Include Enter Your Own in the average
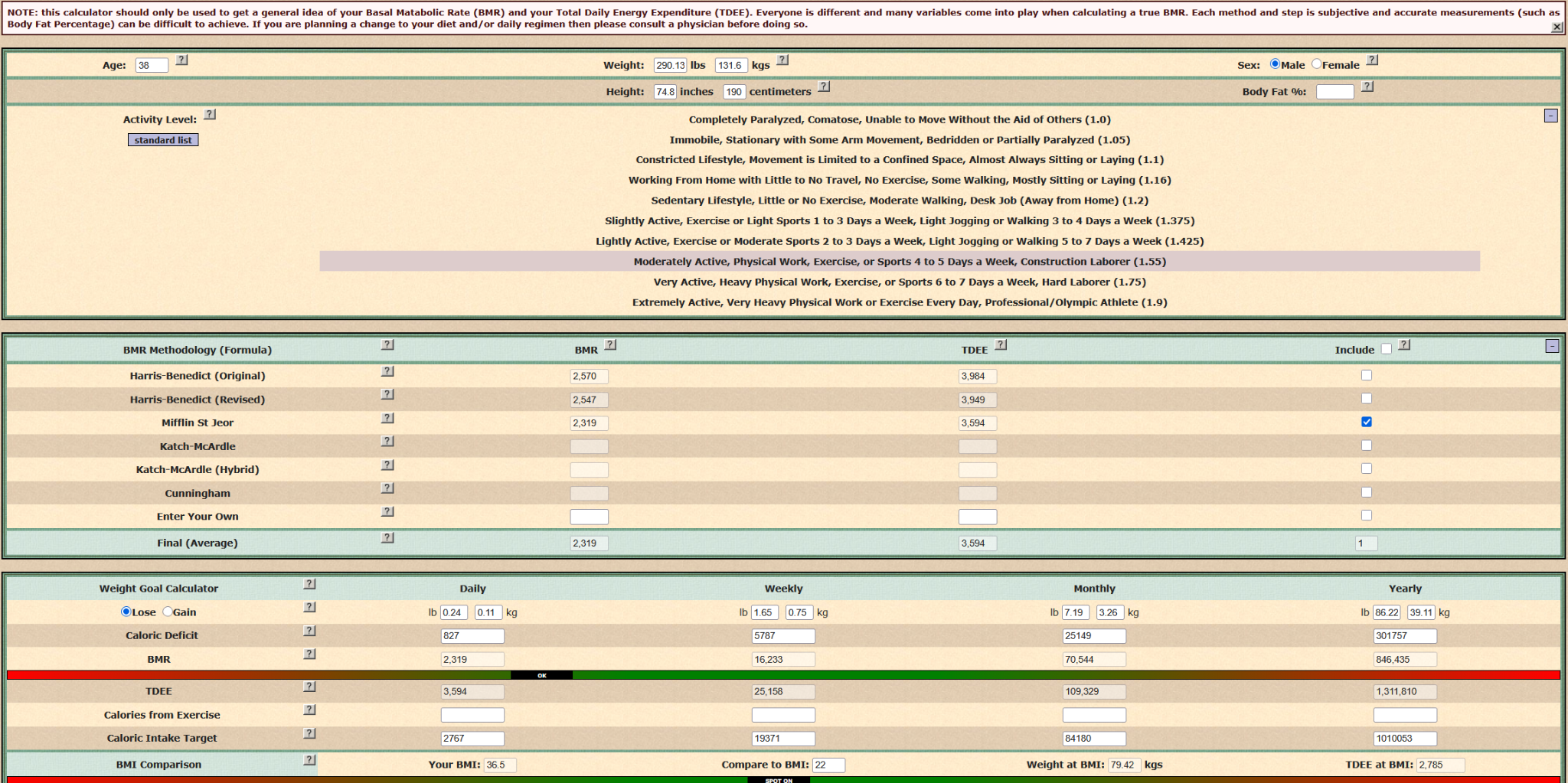 point(1367,515)
